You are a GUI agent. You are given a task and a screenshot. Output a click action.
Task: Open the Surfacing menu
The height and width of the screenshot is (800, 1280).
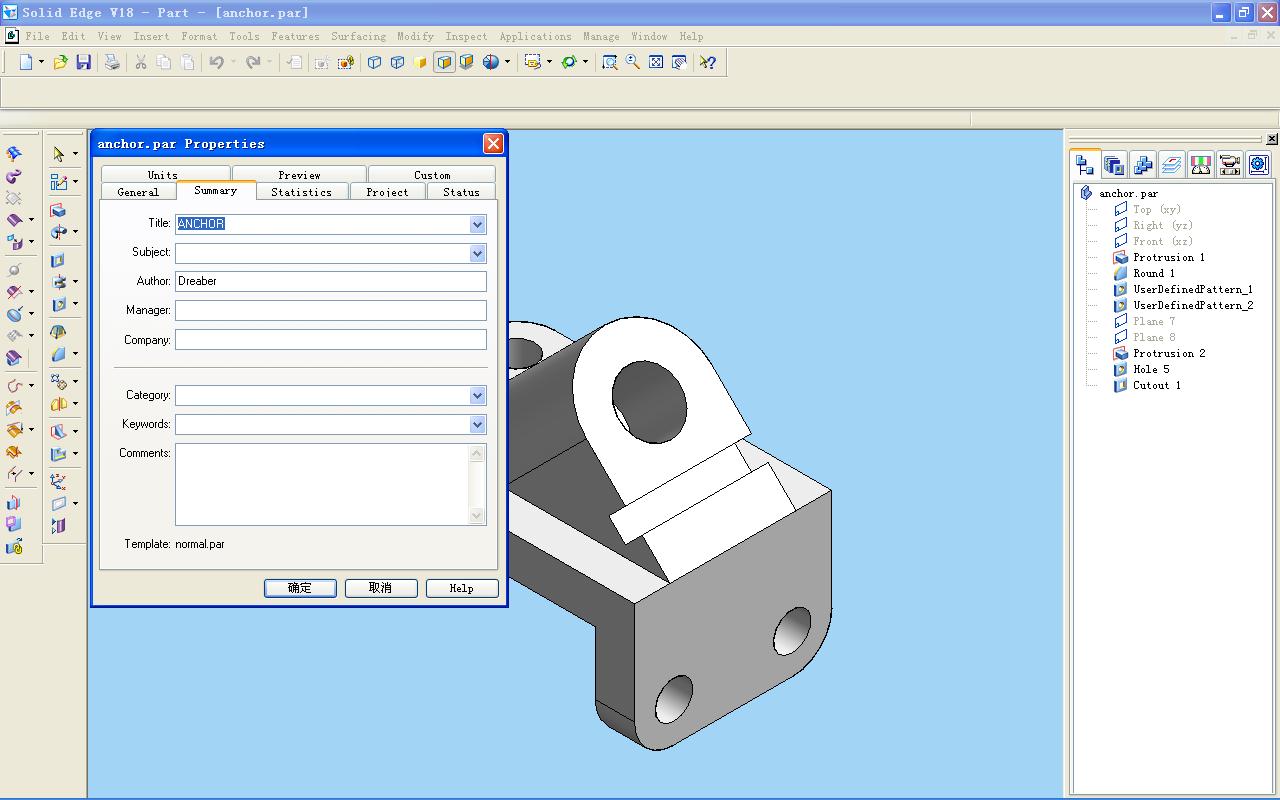pyautogui.click(x=358, y=36)
